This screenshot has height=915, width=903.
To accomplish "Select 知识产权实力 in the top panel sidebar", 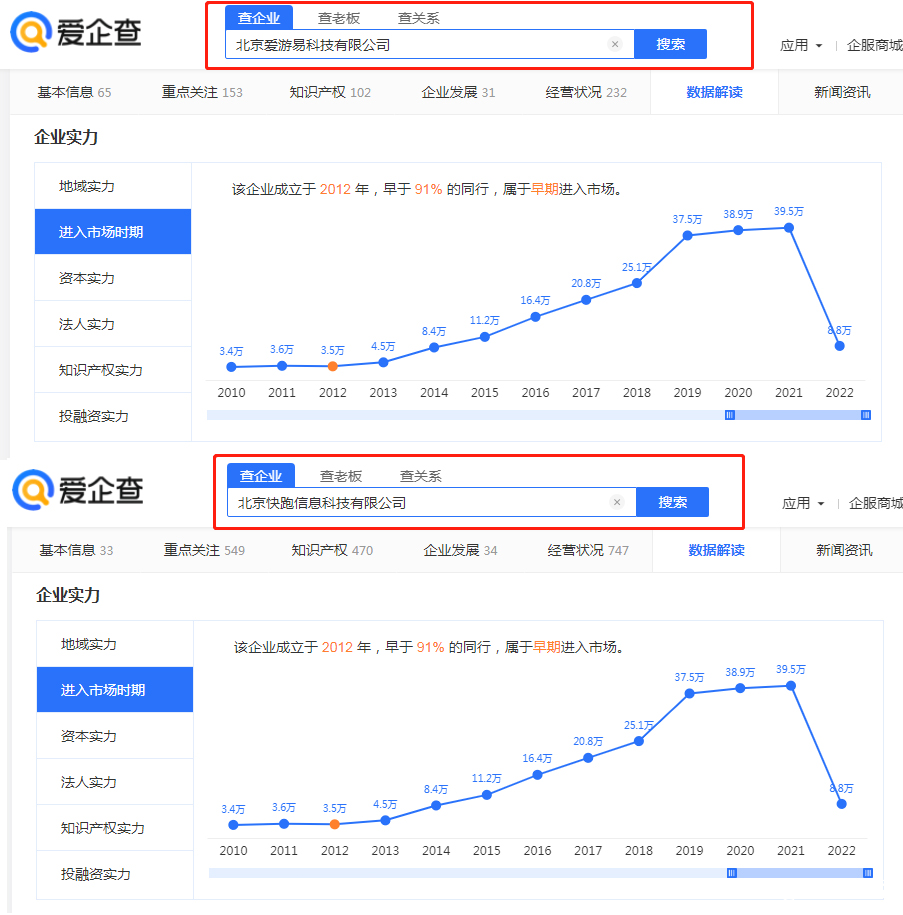I will [x=113, y=370].
